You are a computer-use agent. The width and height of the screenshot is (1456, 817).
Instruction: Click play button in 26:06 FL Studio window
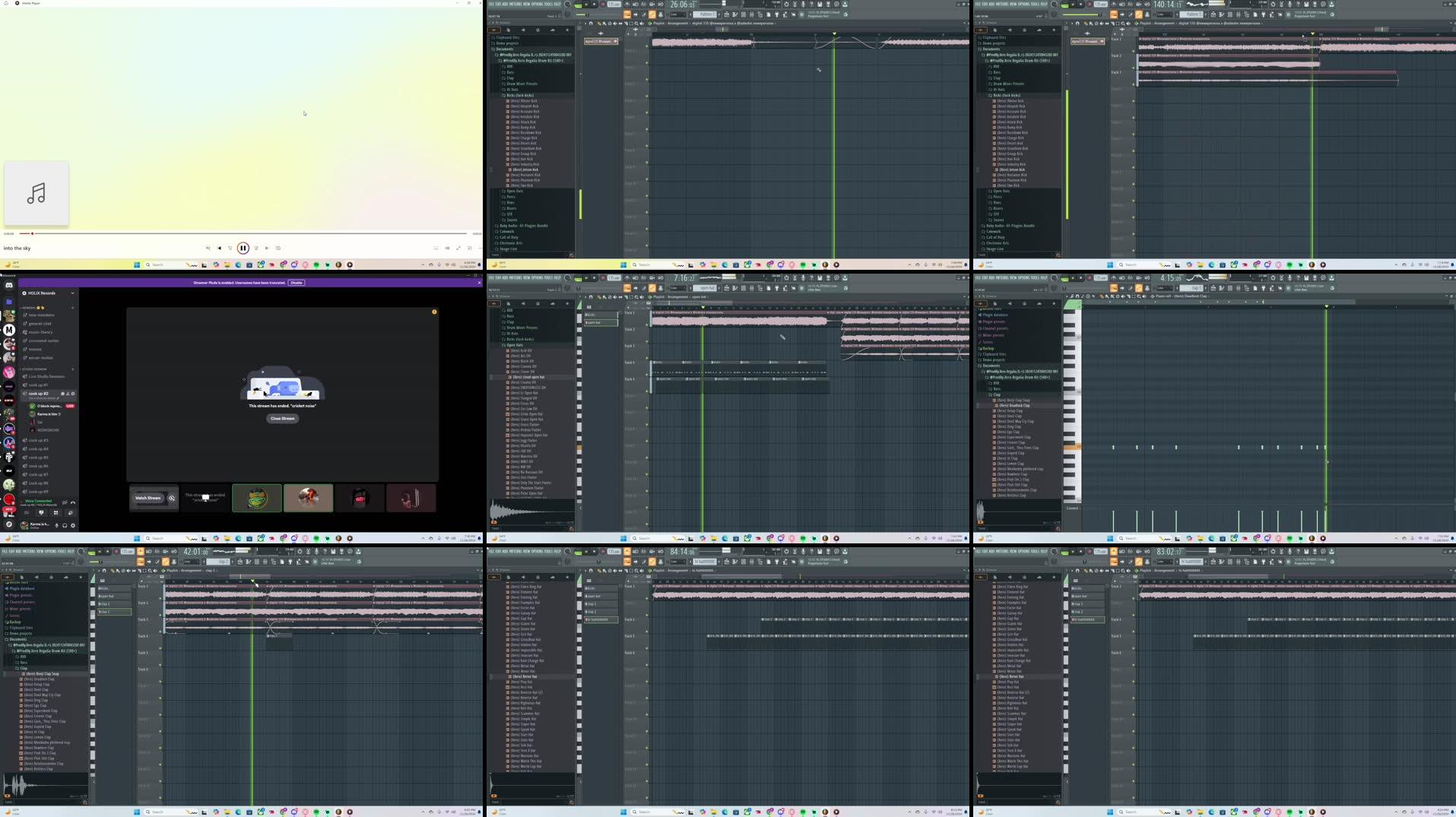(x=586, y=5)
